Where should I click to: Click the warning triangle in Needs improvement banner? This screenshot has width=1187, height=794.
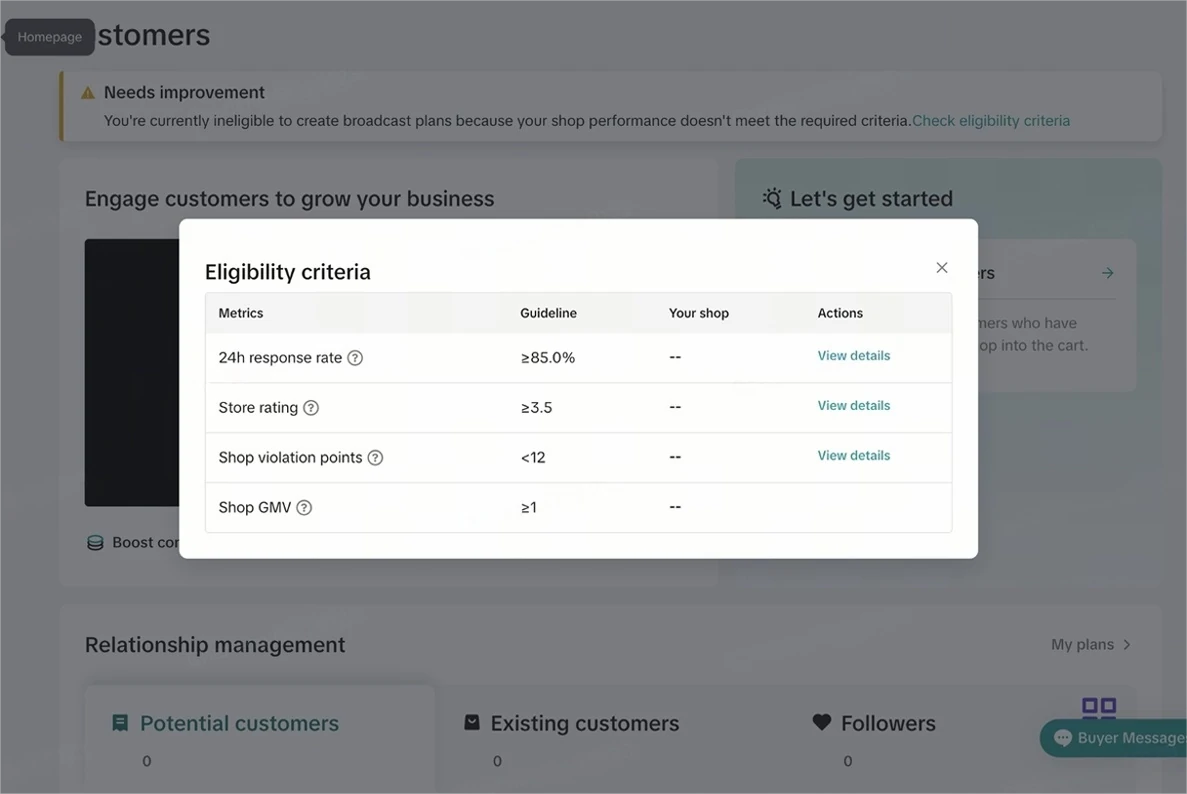87,92
